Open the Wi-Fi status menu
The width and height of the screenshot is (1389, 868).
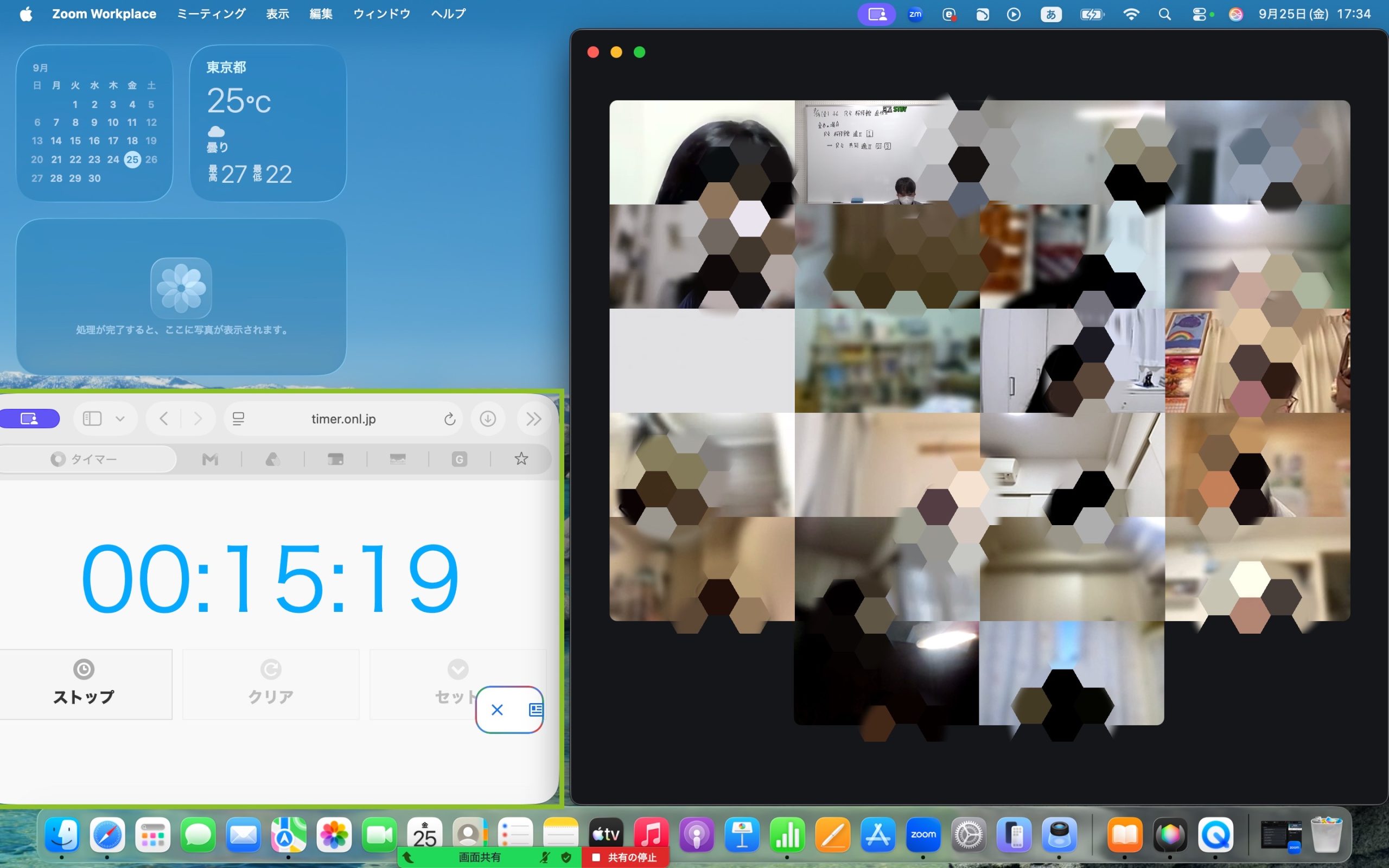click(x=1131, y=14)
